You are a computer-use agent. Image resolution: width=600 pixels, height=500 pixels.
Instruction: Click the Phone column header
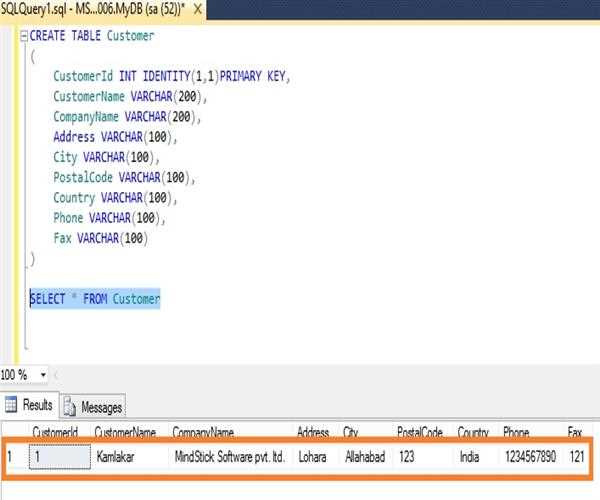coord(516,432)
